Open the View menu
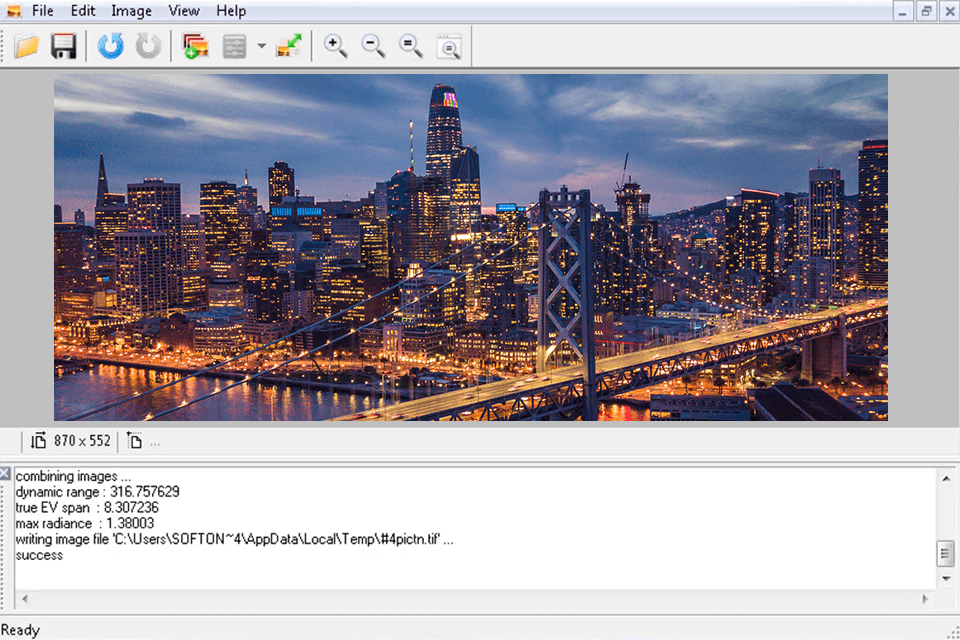The height and width of the screenshot is (640, 960). [184, 11]
